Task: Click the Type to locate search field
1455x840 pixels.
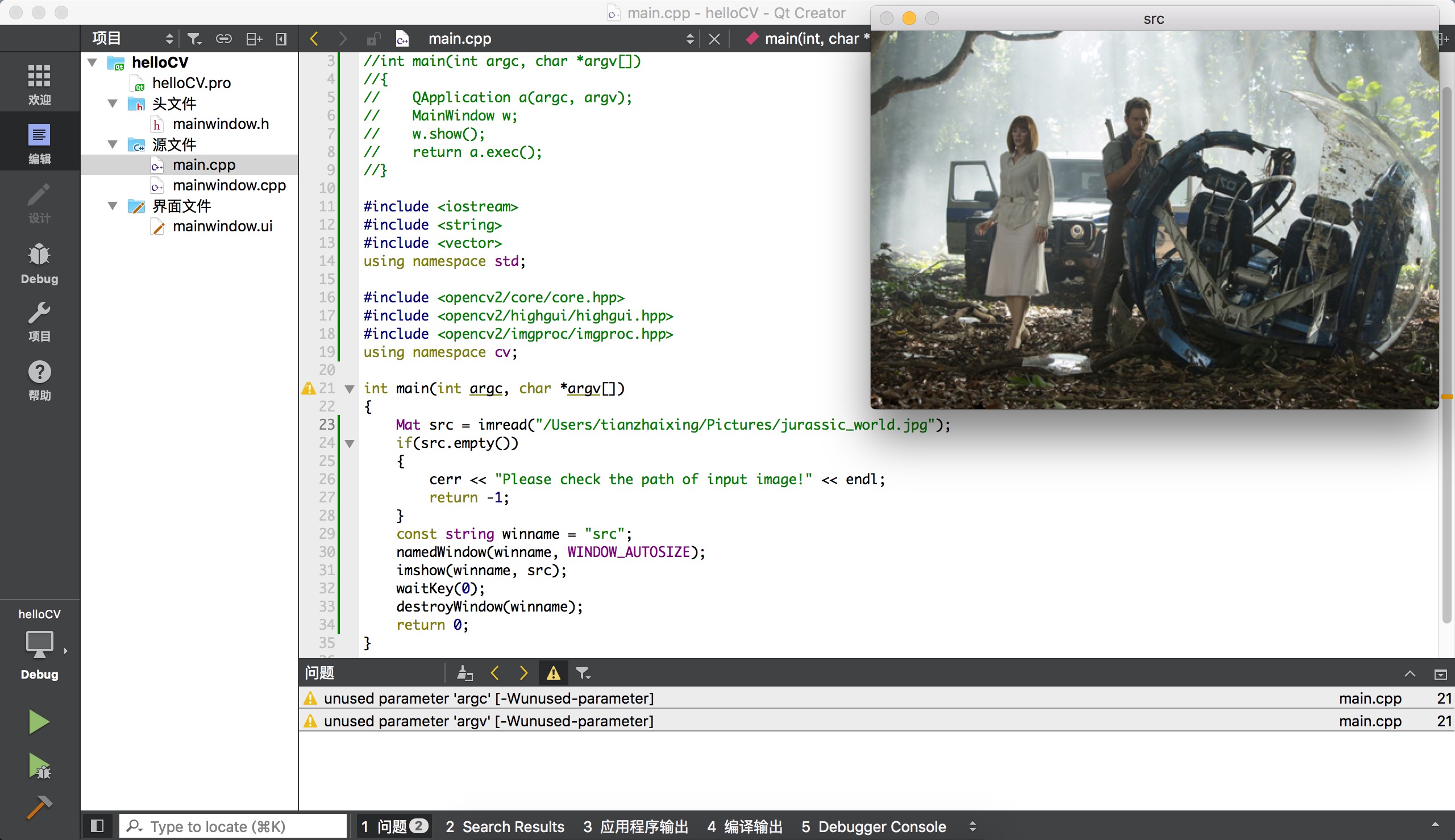Action: 233,826
